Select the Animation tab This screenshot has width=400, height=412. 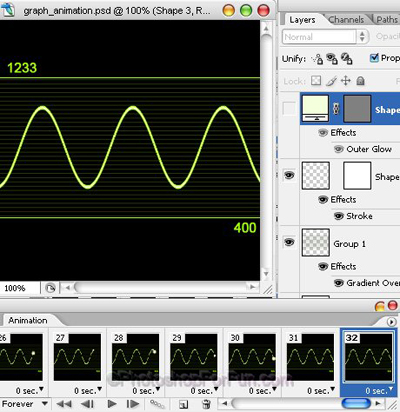click(x=28, y=321)
